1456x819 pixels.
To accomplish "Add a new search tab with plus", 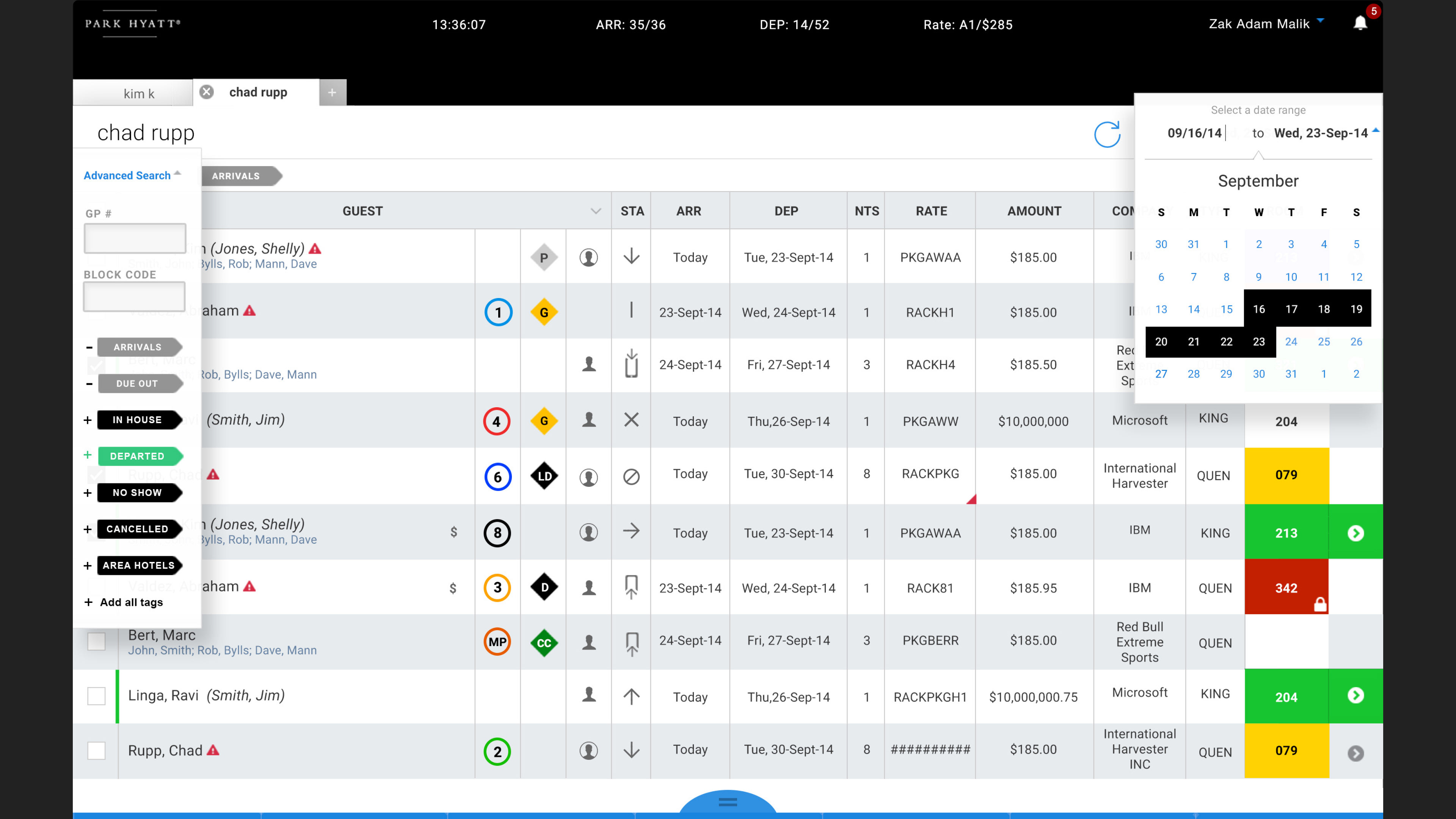I will [x=333, y=92].
